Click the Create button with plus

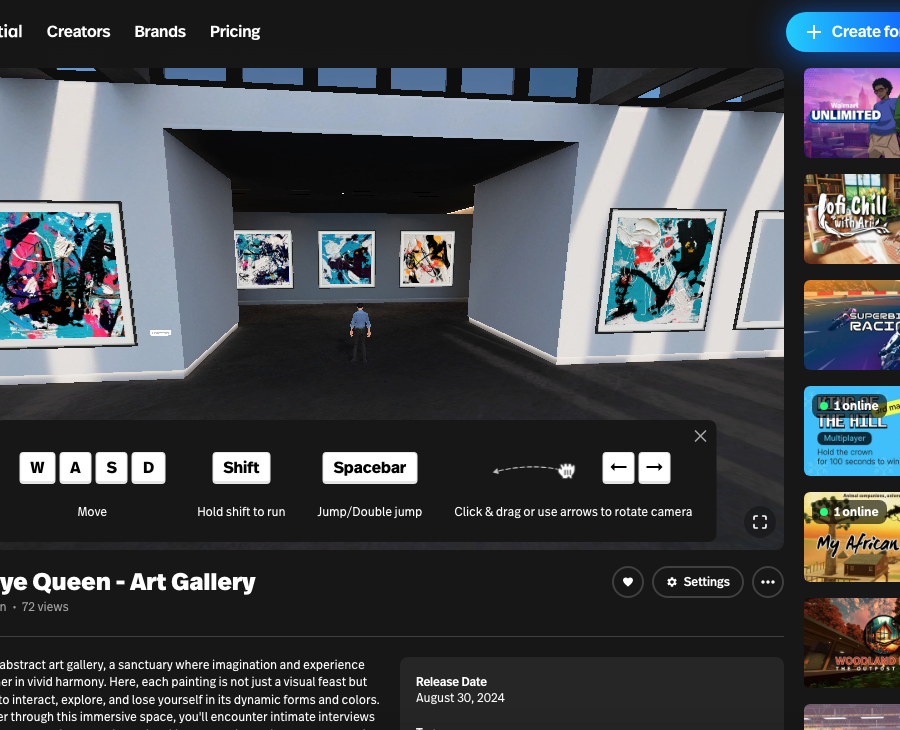pos(843,32)
